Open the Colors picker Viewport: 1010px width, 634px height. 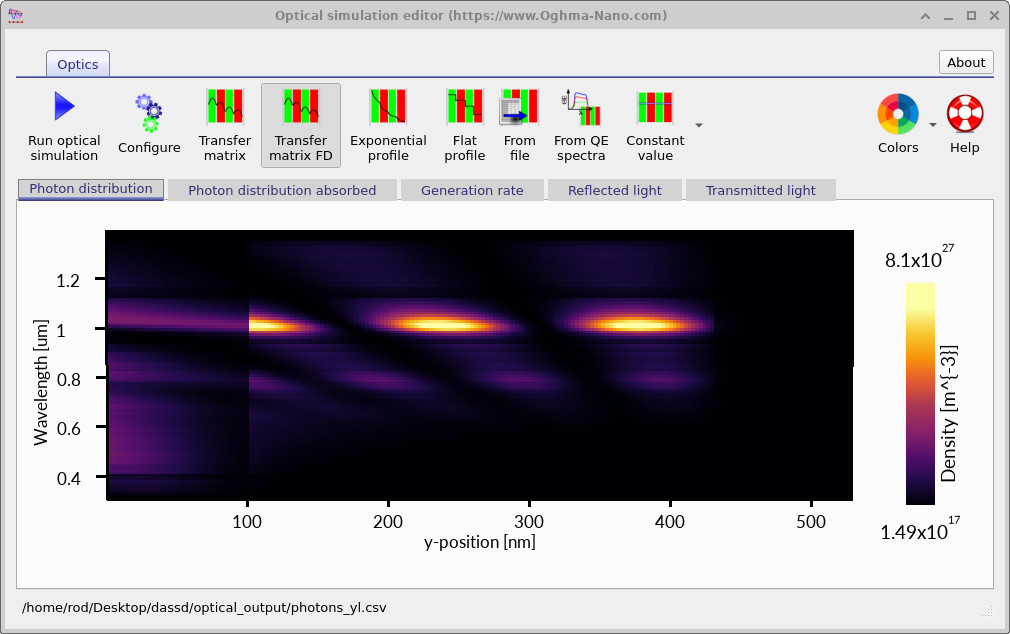pyautogui.click(x=897, y=122)
